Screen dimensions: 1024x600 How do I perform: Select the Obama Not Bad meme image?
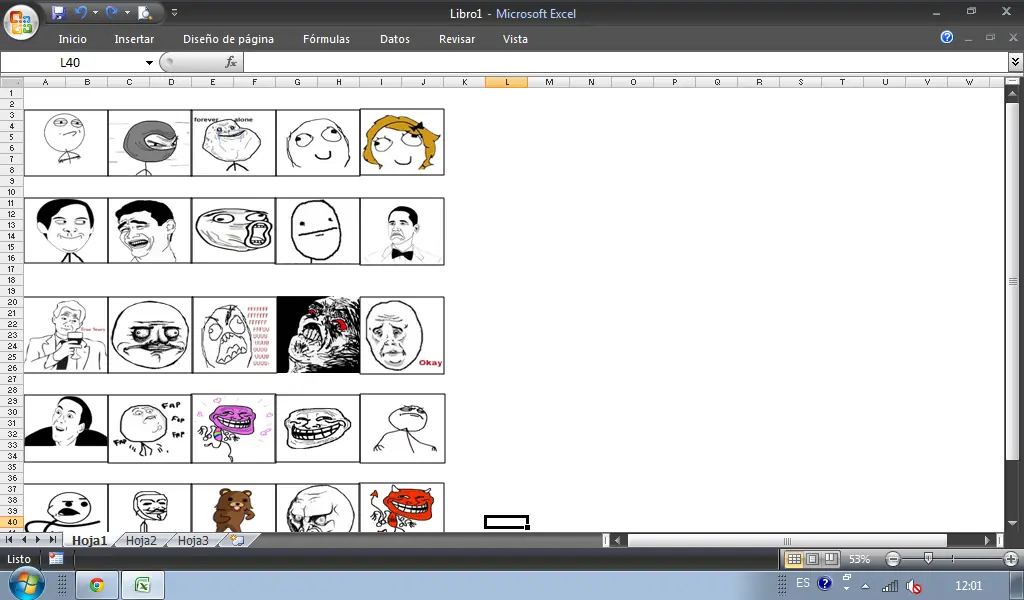click(x=402, y=231)
